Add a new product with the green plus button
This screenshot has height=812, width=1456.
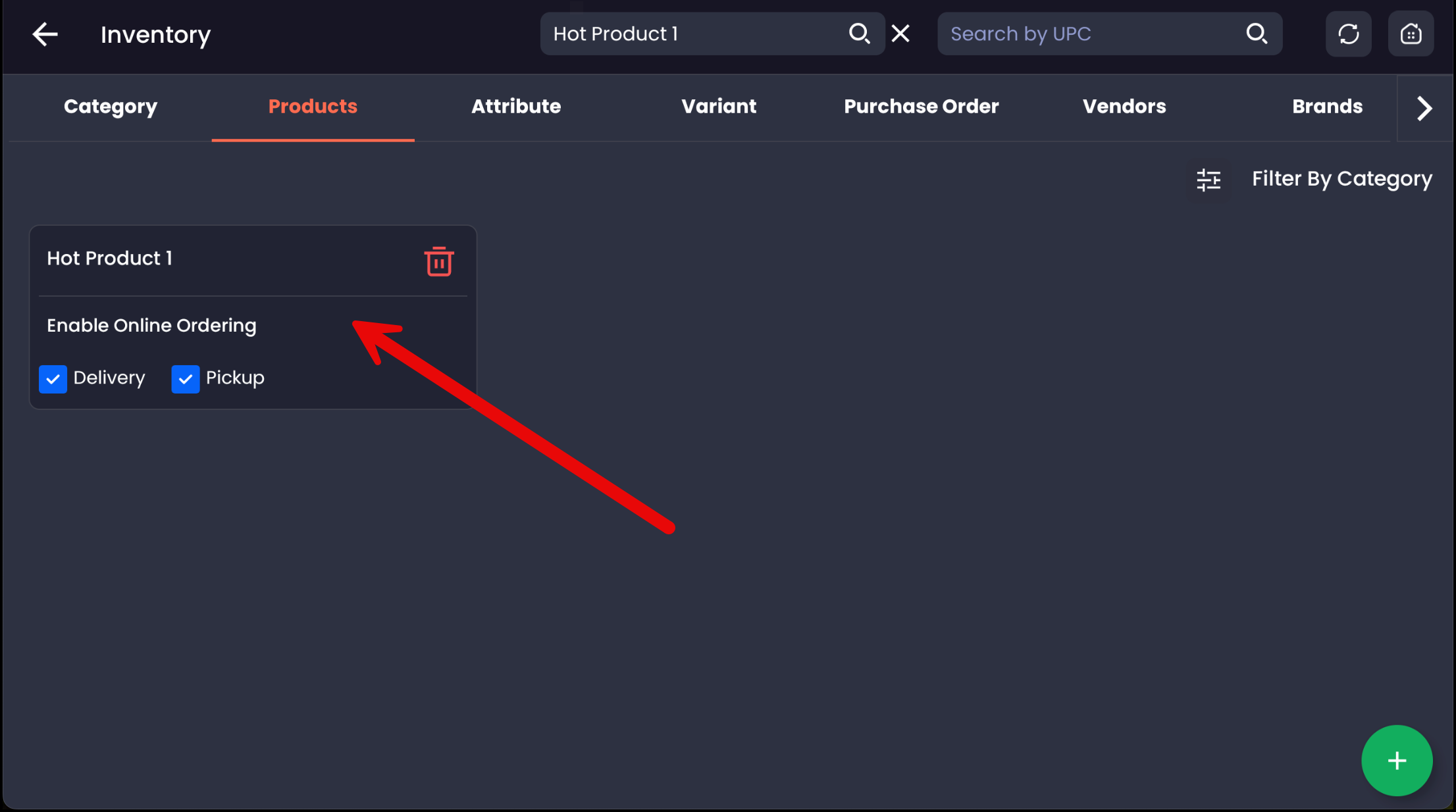tap(1397, 760)
